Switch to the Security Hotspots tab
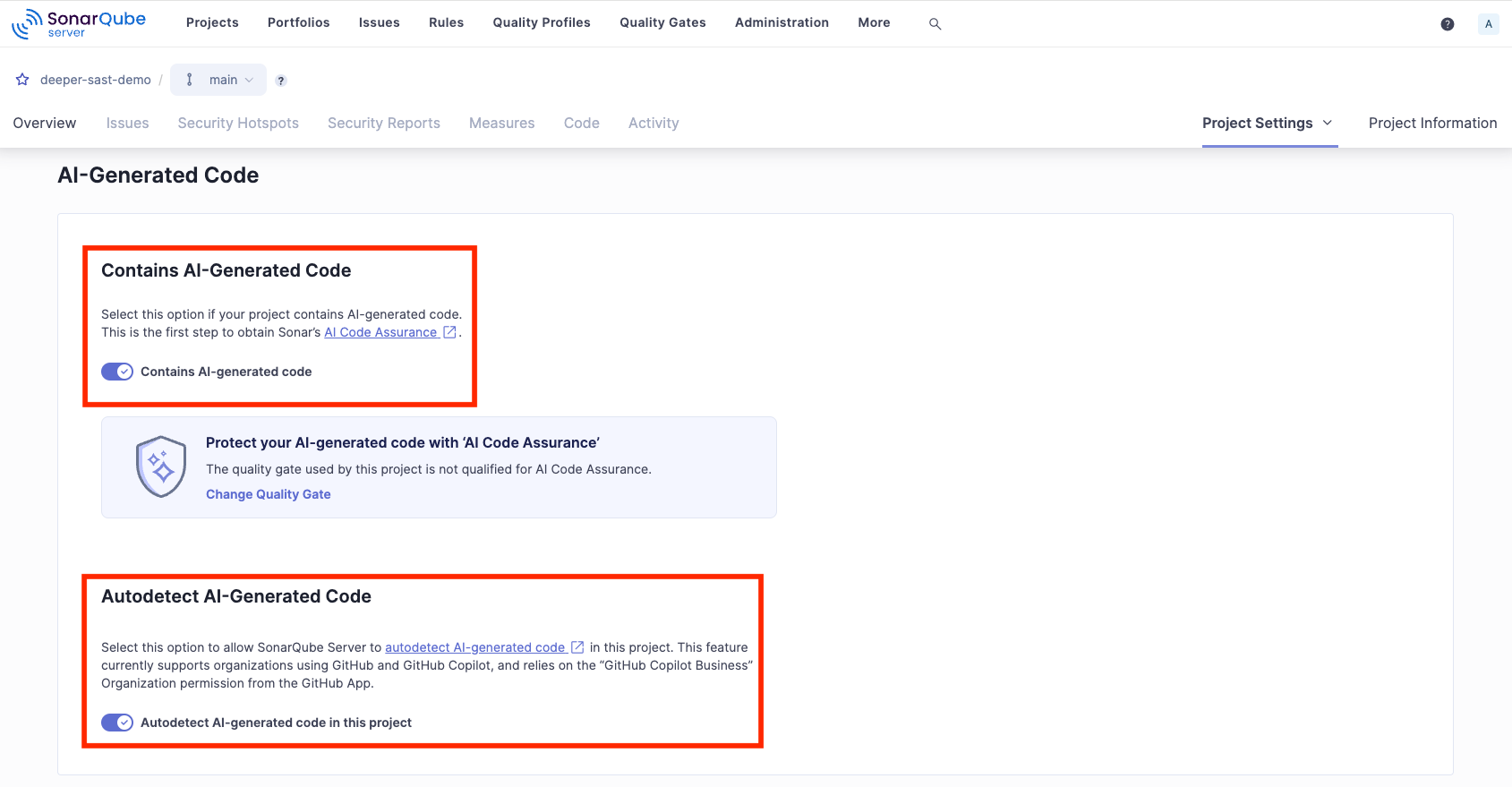This screenshot has width=1512, height=787. (x=238, y=124)
